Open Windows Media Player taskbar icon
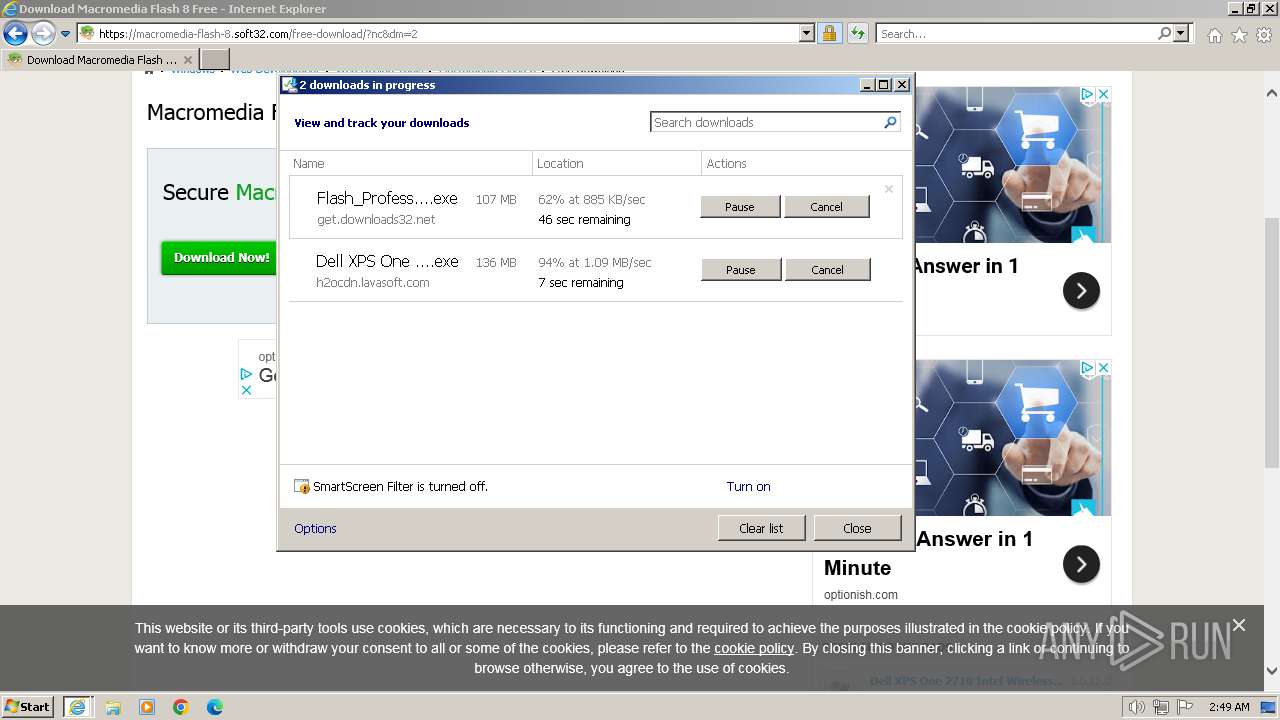 point(147,707)
